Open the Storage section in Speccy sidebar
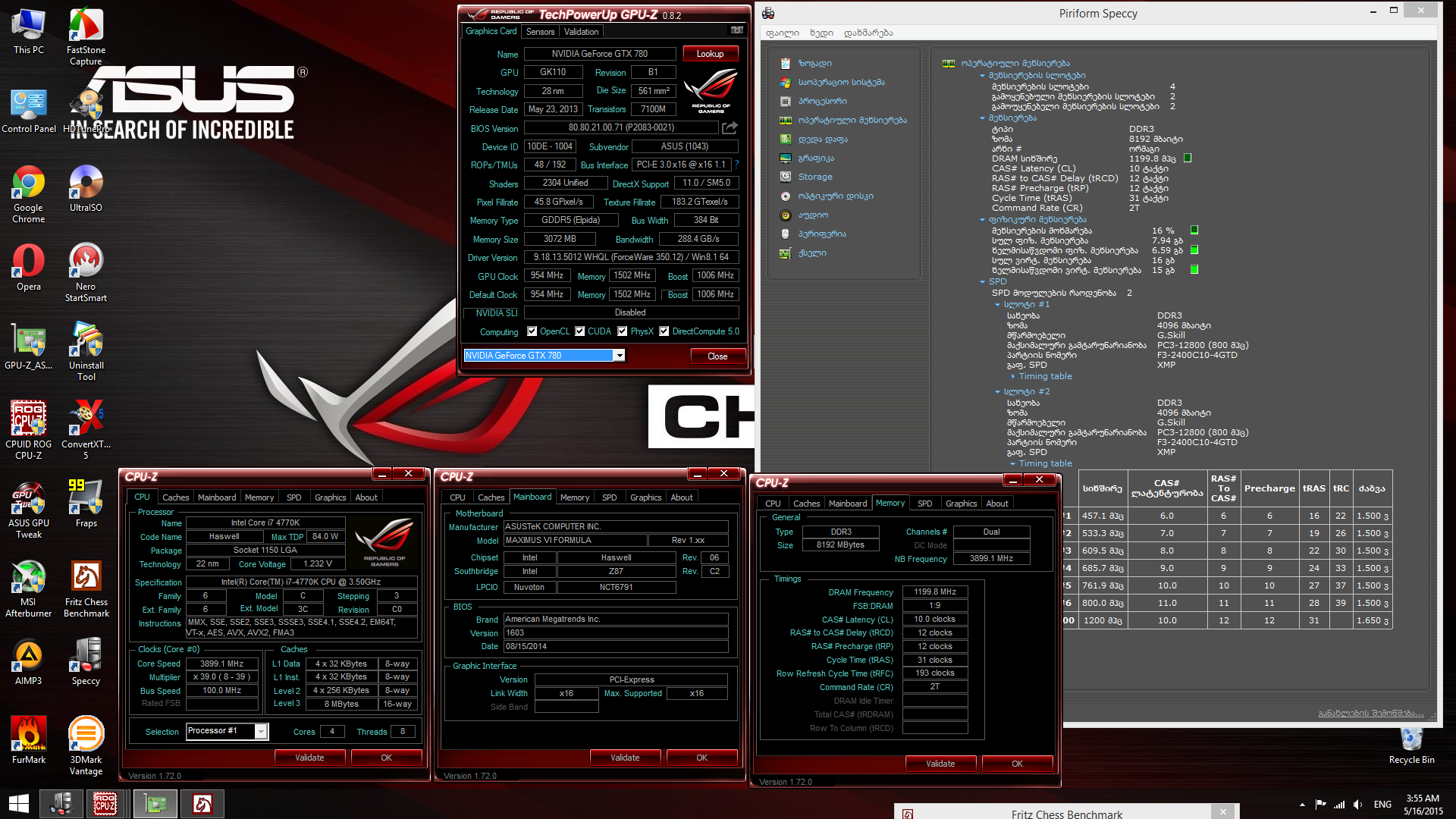Screen dimensions: 1456x819 point(814,177)
